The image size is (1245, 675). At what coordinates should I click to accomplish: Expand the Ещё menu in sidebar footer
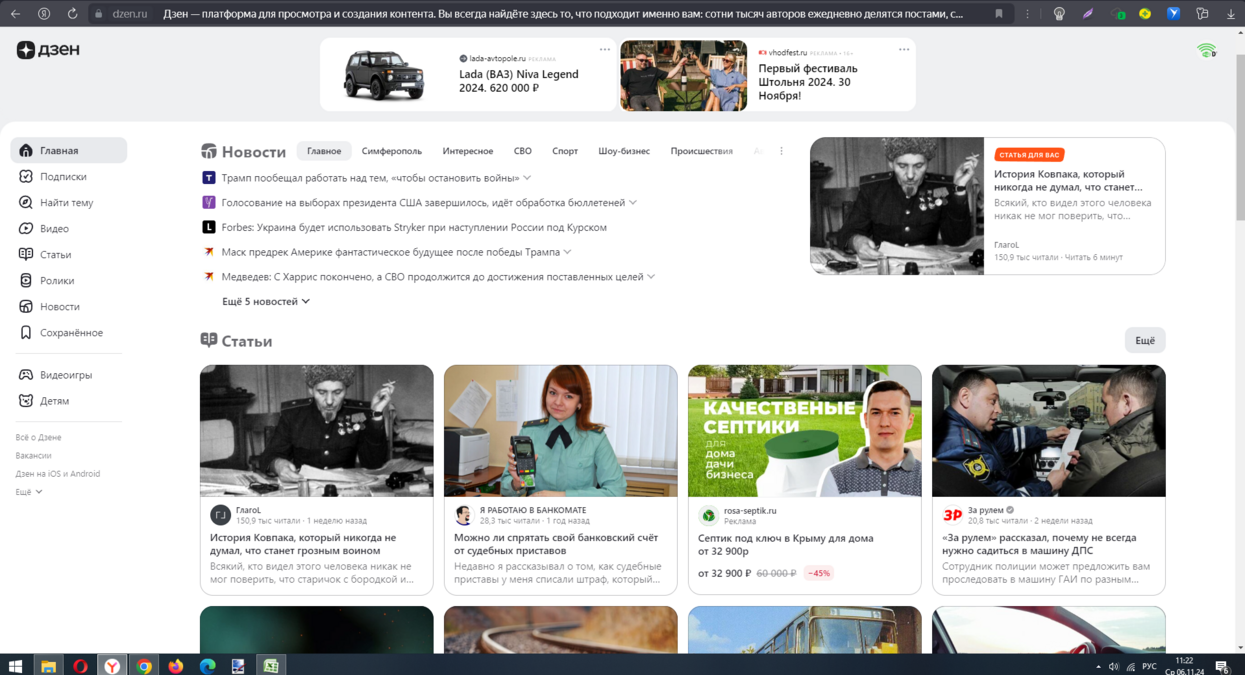pyautogui.click(x=29, y=492)
